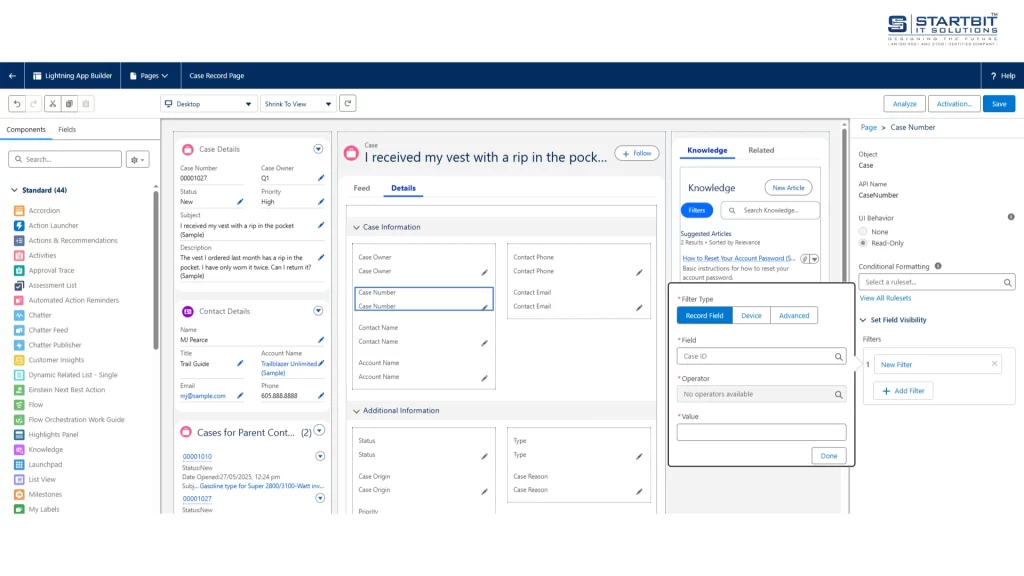Choose Record Field filter type
The width and height of the screenshot is (1024, 576).
(x=705, y=315)
